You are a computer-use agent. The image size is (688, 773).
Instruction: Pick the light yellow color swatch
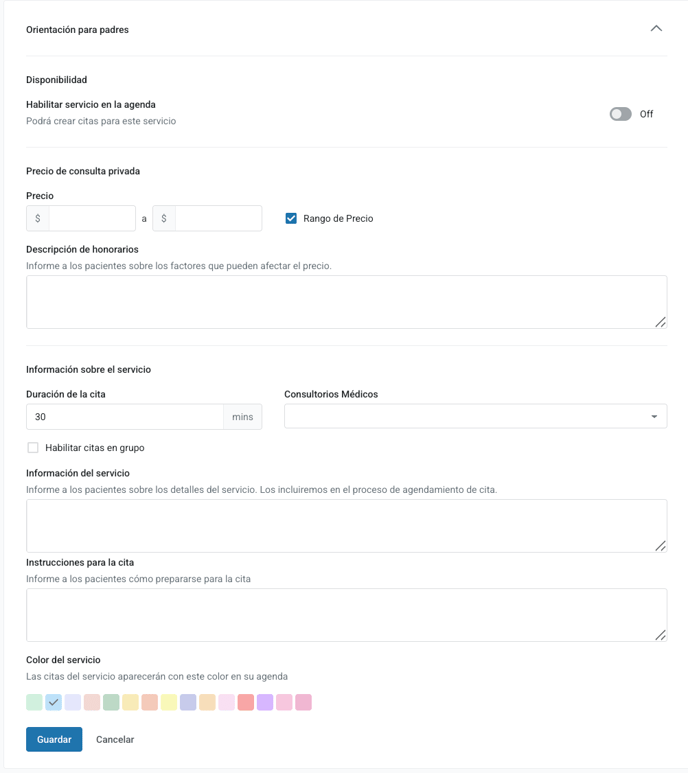[x=169, y=702]
